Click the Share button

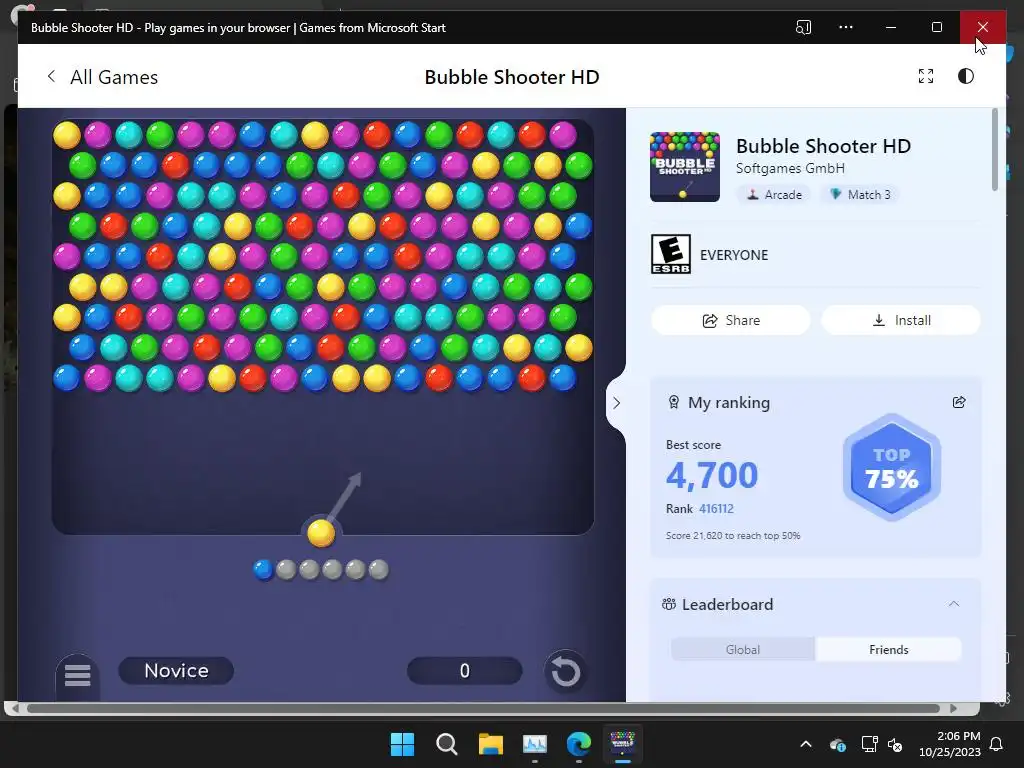pos(731,320)
